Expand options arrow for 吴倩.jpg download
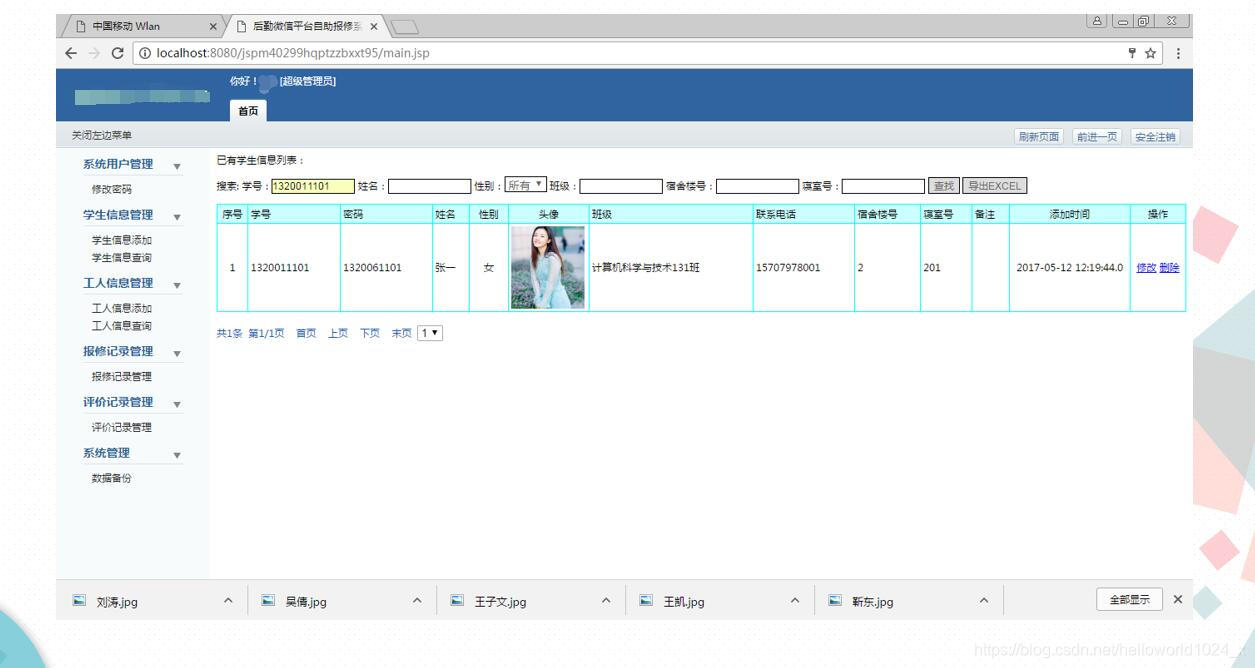This screenshot has height=668, width=1255. (x=417, y=601)
